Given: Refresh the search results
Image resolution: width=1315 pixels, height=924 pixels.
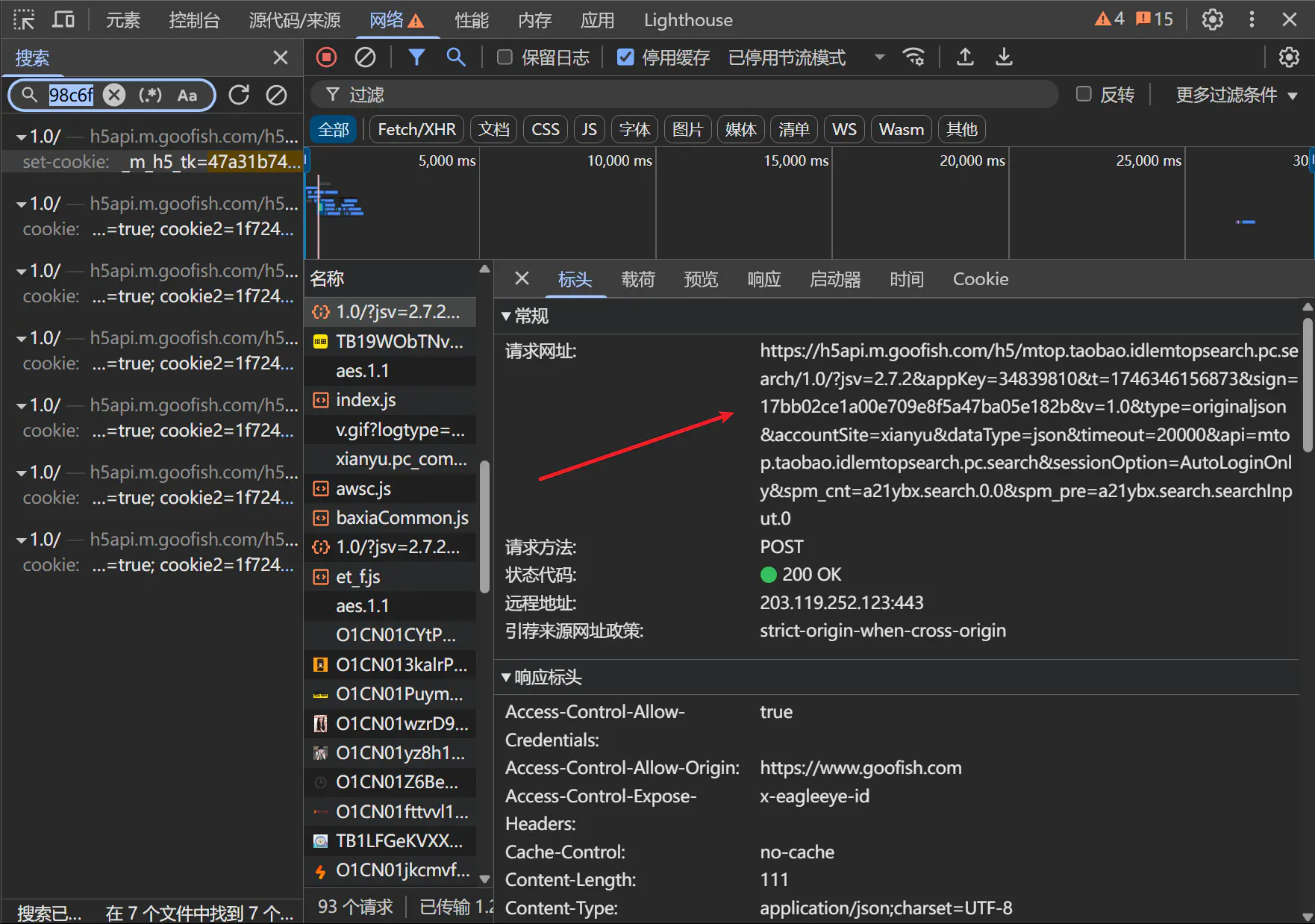Looking at the screenshot, I should [x=239, y=95].
